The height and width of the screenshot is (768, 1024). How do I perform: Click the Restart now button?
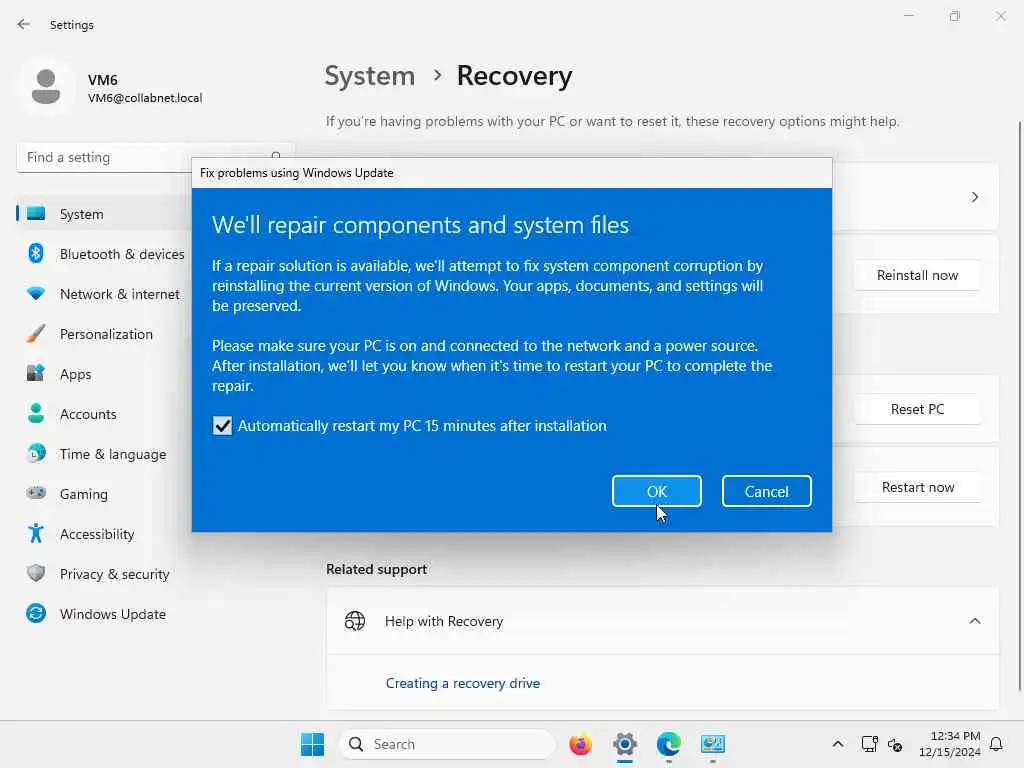click(917, 487)
